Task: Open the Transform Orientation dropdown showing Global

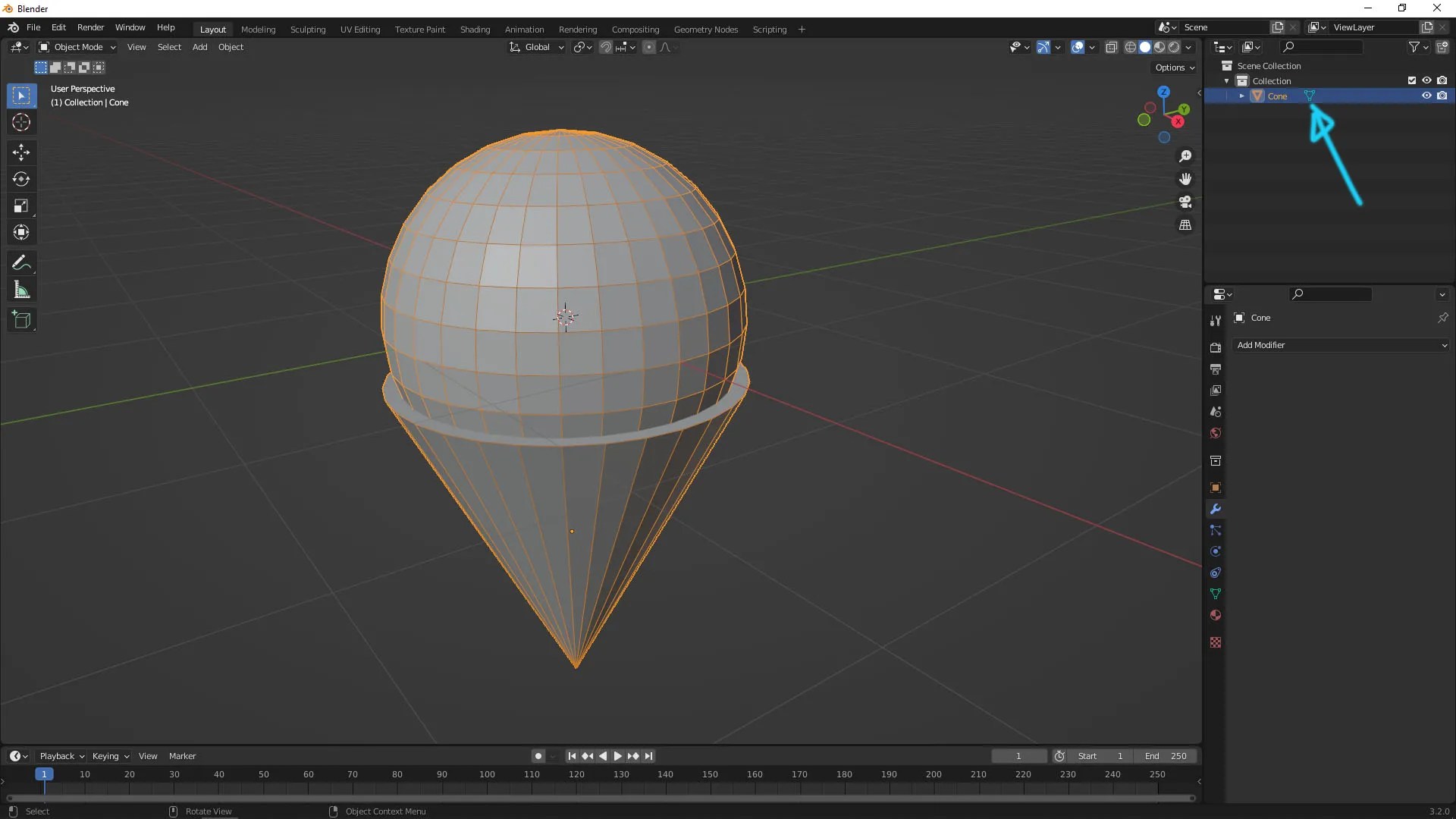Action: click(536, 46)
